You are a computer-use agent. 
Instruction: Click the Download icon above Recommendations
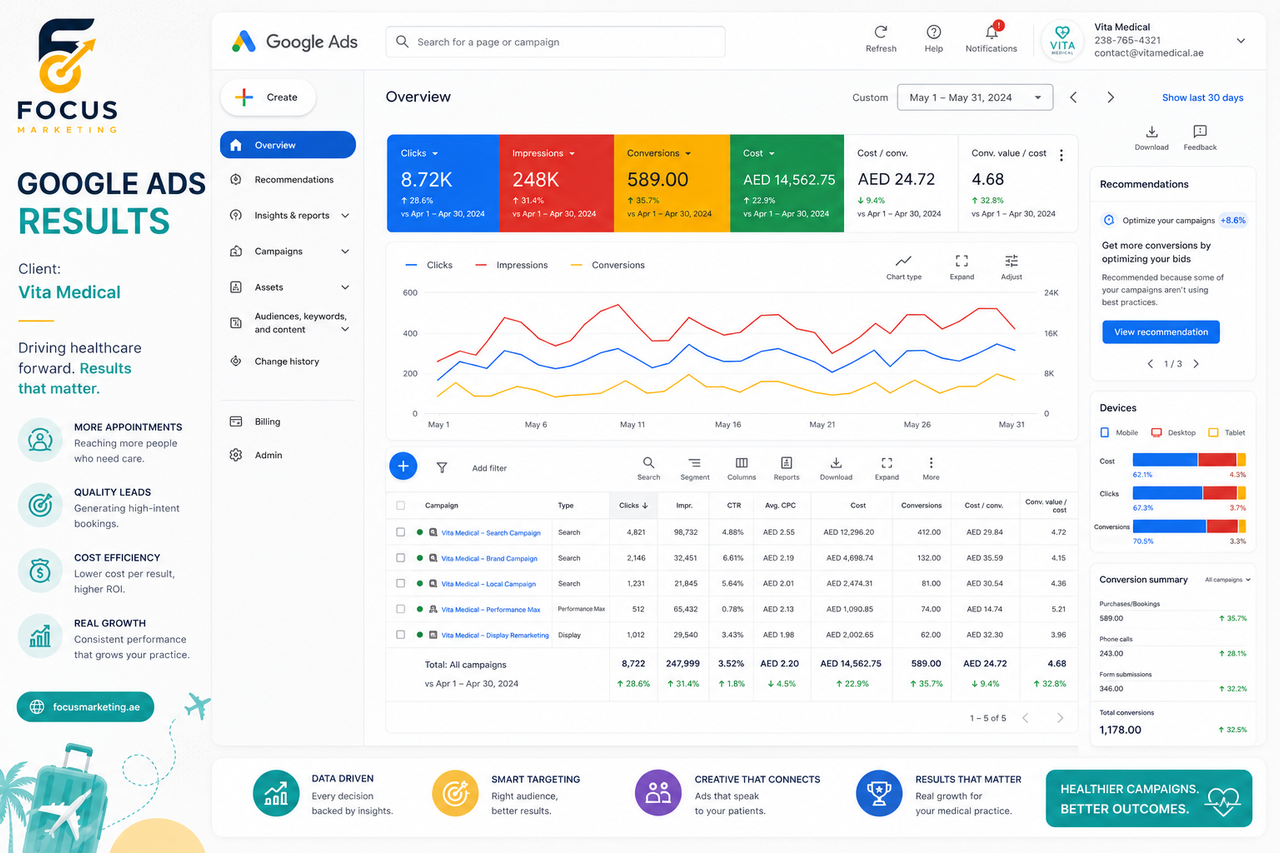tap(1151, 131)
